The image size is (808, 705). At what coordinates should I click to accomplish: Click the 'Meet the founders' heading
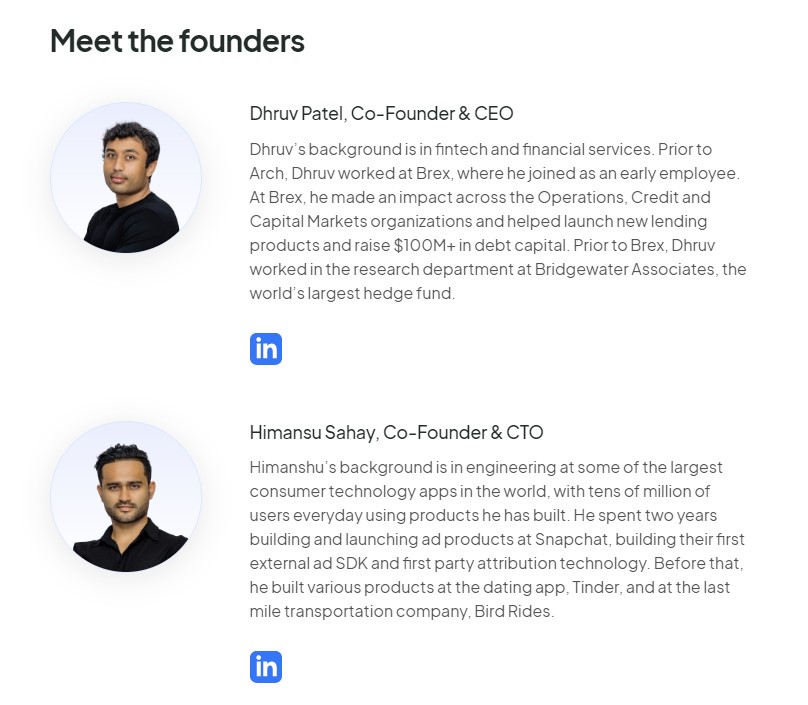[x=177, y=42]
